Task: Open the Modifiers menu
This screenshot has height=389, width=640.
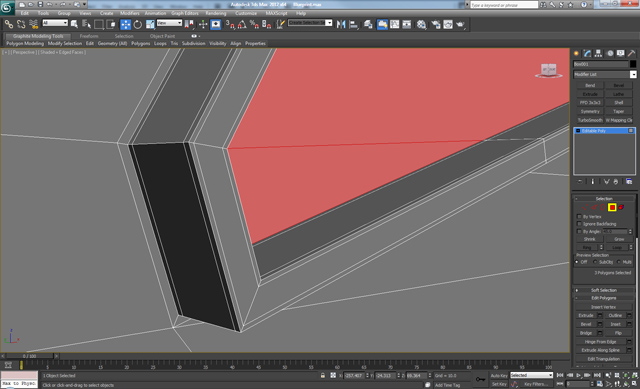Action: coord(129,13)
